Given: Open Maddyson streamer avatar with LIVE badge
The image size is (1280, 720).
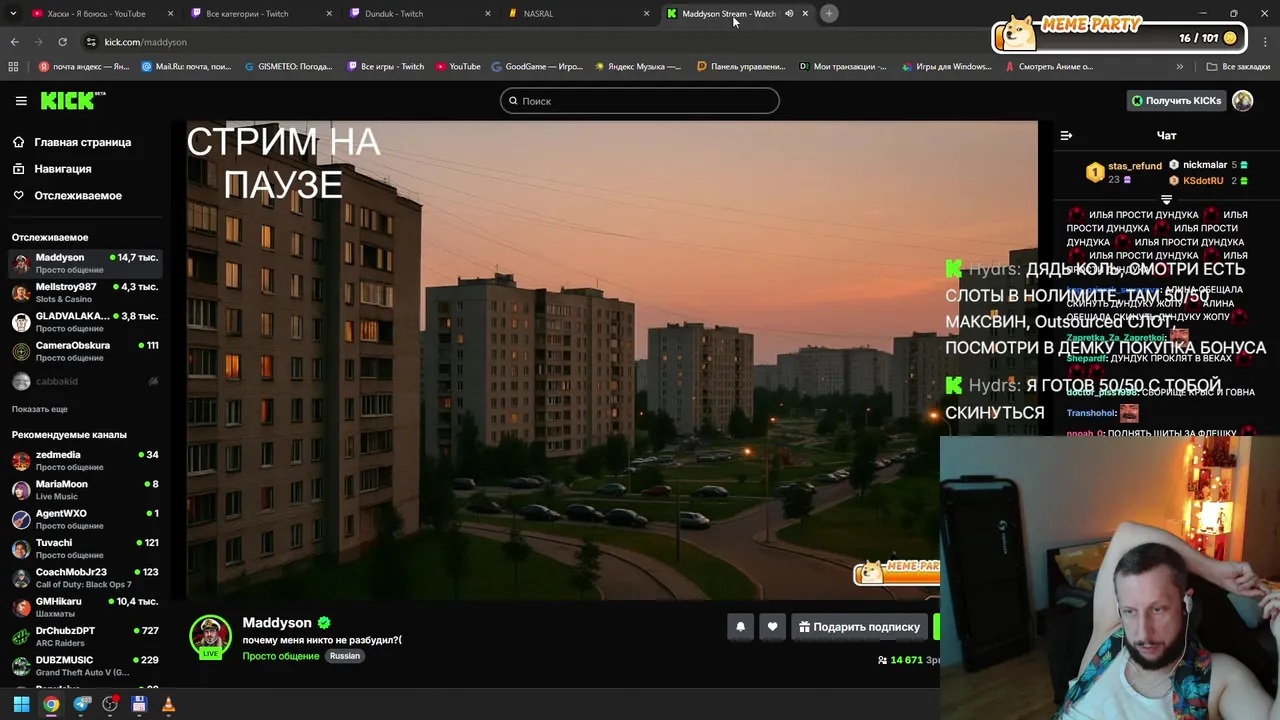Looking at the screenshot, I should pyautogui.click(x=210, y=637).
